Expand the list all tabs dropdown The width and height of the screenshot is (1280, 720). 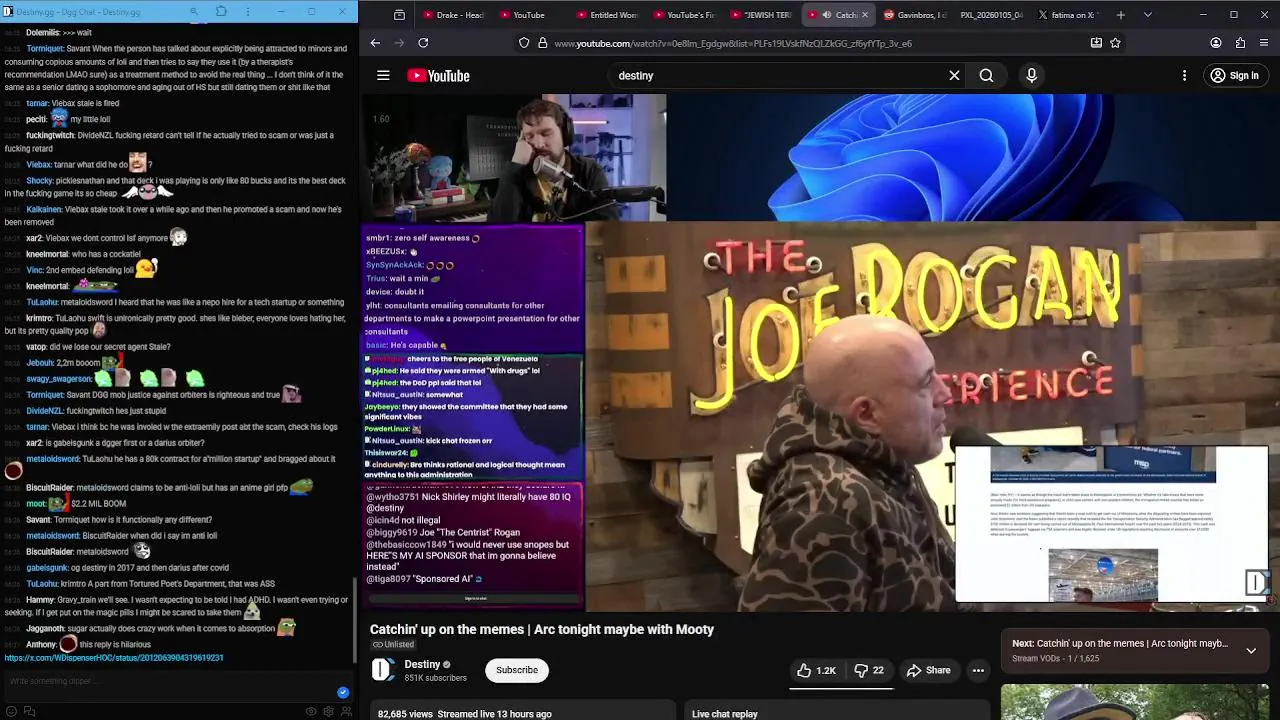point(1147,15)
